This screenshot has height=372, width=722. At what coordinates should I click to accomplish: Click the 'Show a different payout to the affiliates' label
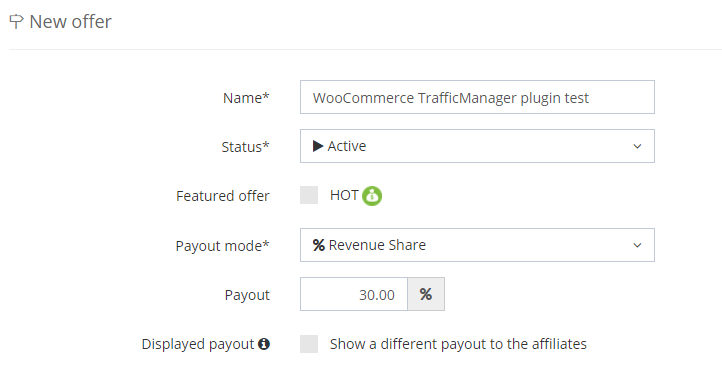458,344
